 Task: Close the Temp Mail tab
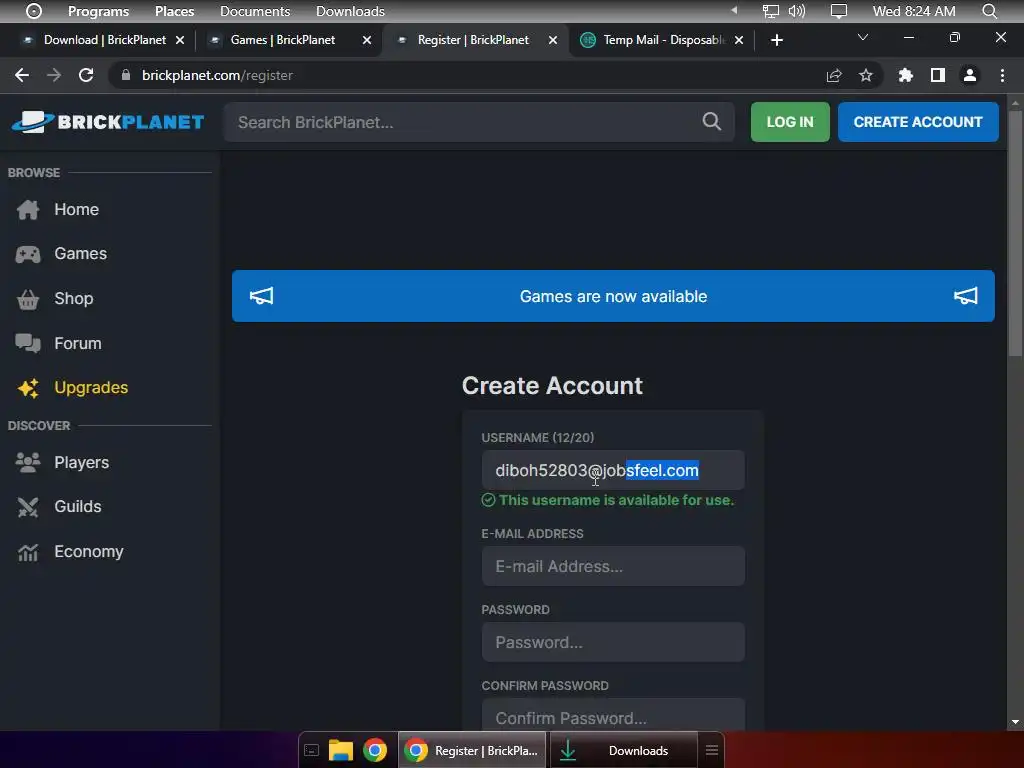click(739, 40)
